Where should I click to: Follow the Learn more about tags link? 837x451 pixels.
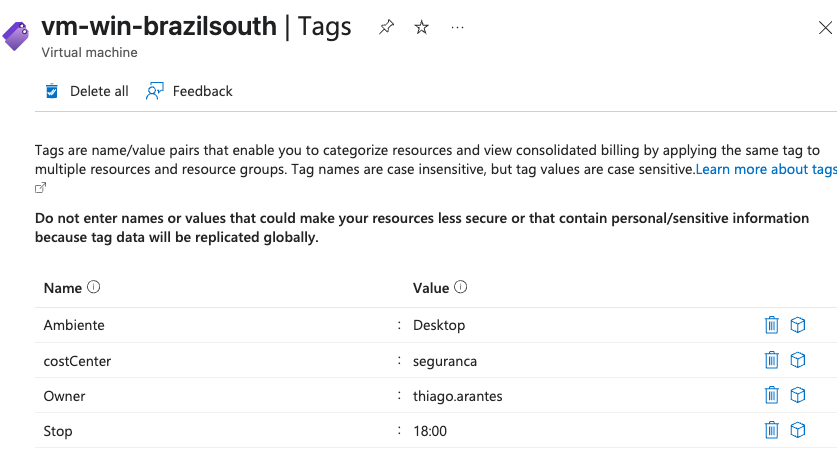[766, 169]
